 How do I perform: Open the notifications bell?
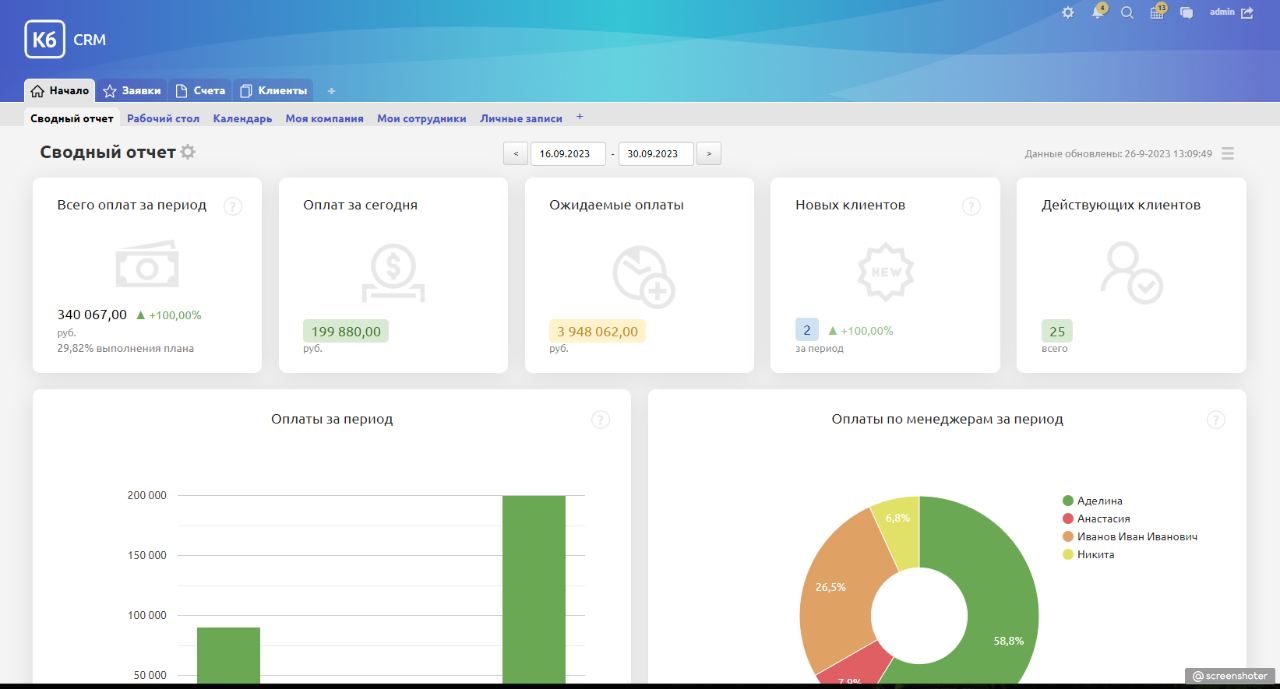pos(1097,13)
